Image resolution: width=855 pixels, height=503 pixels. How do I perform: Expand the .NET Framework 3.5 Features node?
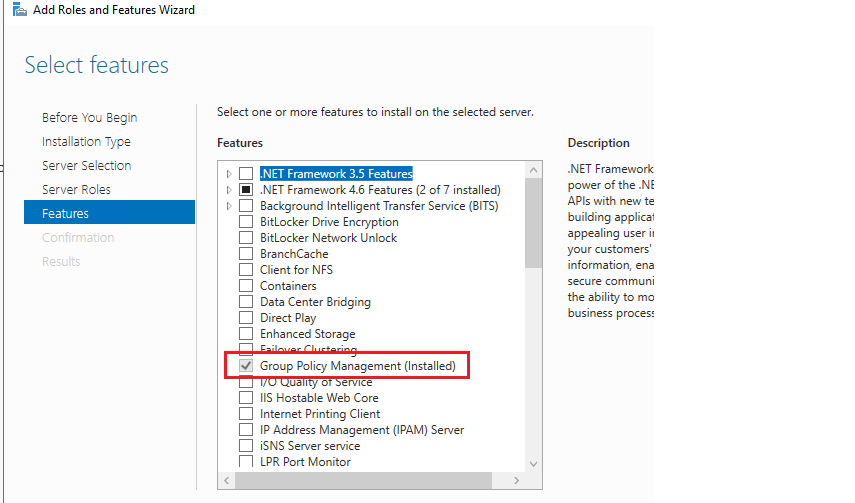click(x=229, y=174)
